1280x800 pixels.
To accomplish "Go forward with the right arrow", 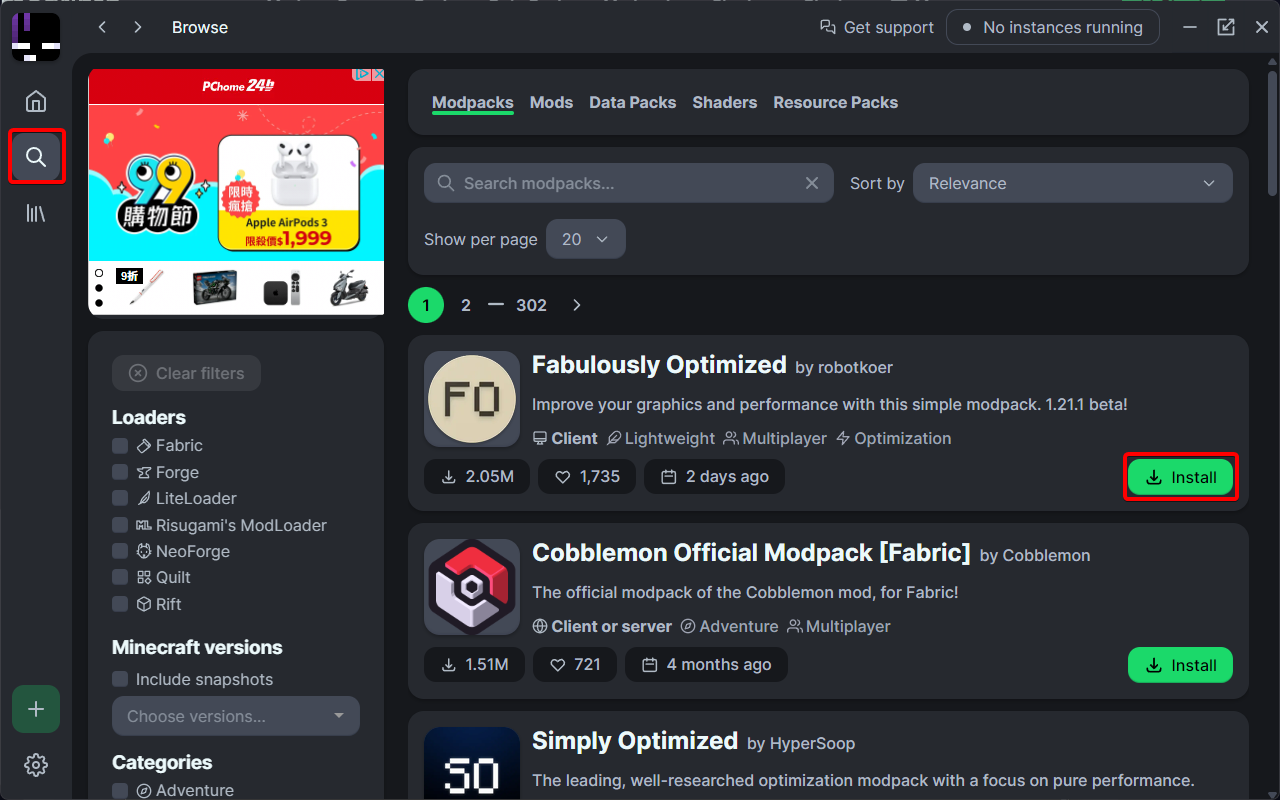I will pos(138,27).
